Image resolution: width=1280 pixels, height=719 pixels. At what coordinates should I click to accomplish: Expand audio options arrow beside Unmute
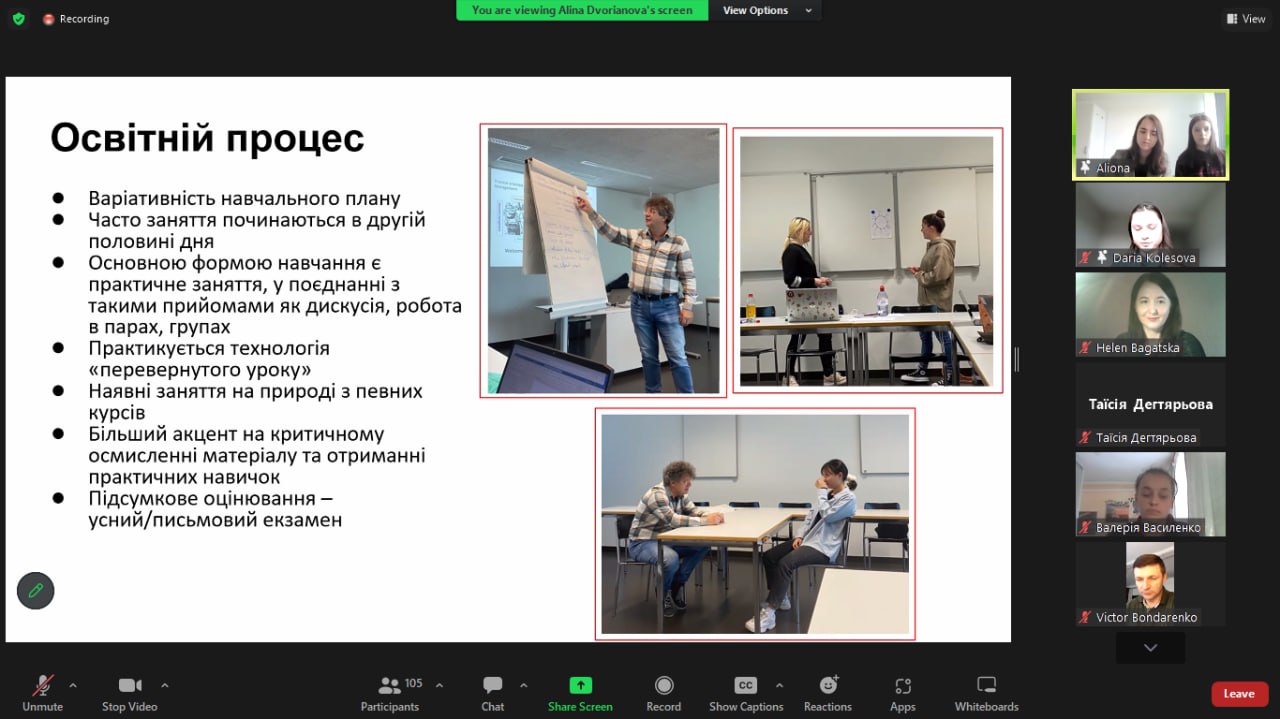73,685
